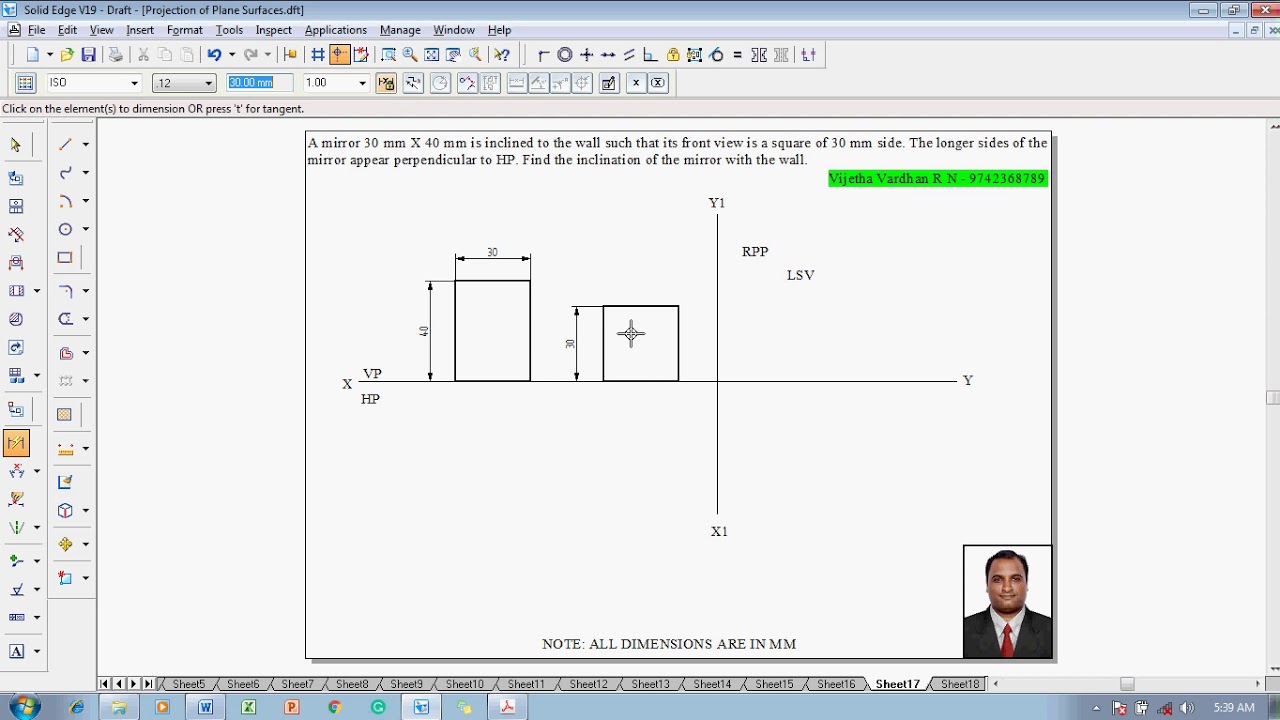Select the Fill hatch tool
The width and height of the screenshot is (1280, 720).
pyautogui.click(x=65, y=414)
